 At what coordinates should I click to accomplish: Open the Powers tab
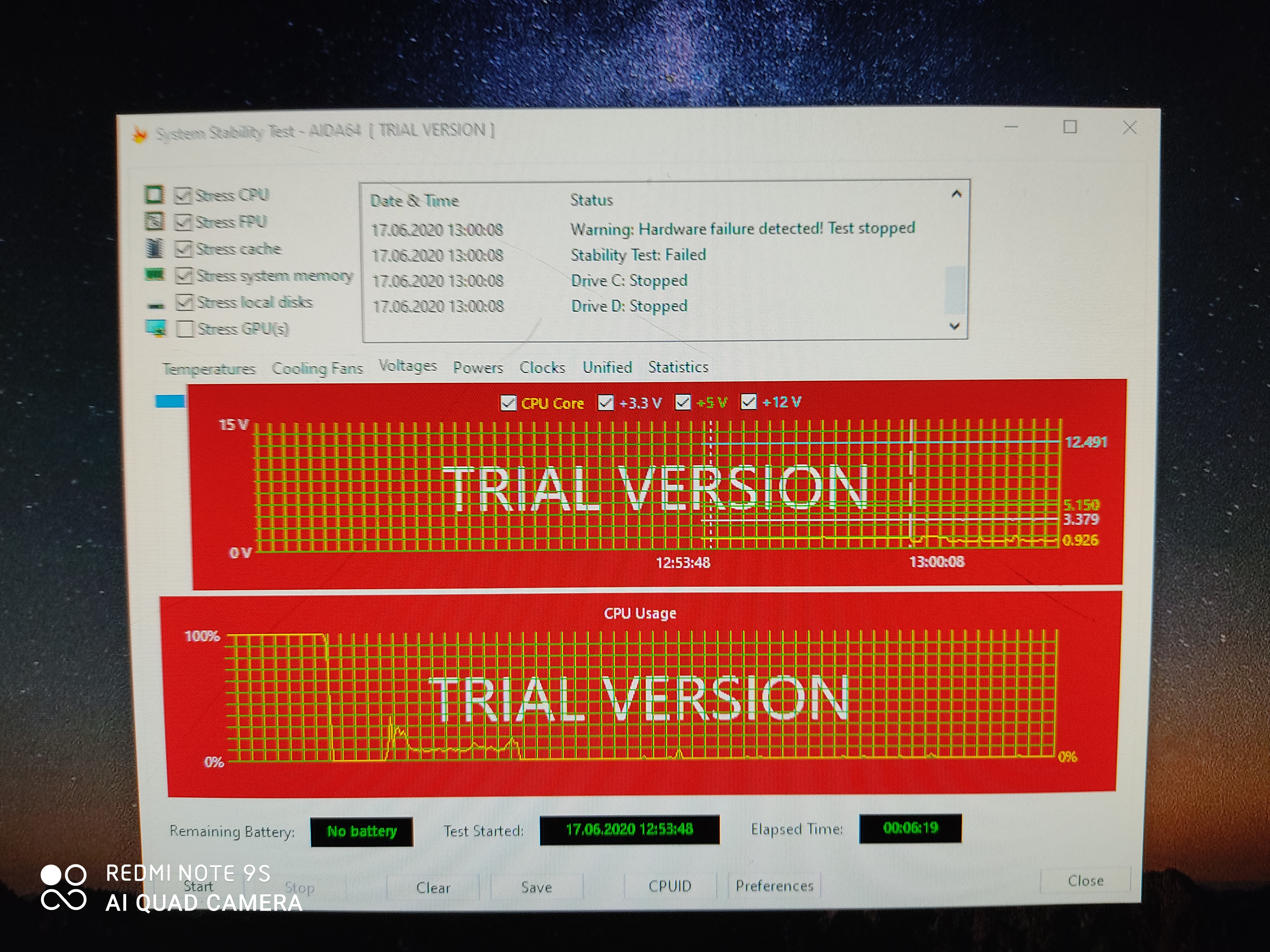(478, 367)
